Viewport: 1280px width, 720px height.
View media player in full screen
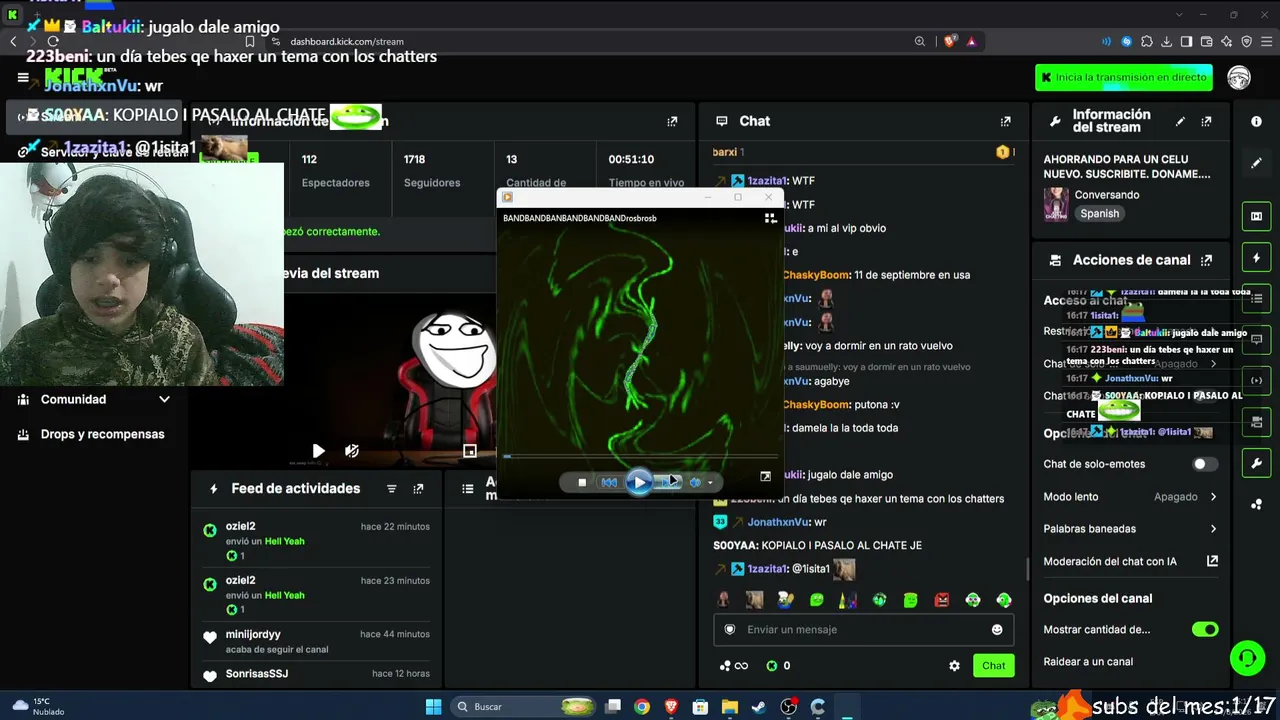tap(765, 477)
